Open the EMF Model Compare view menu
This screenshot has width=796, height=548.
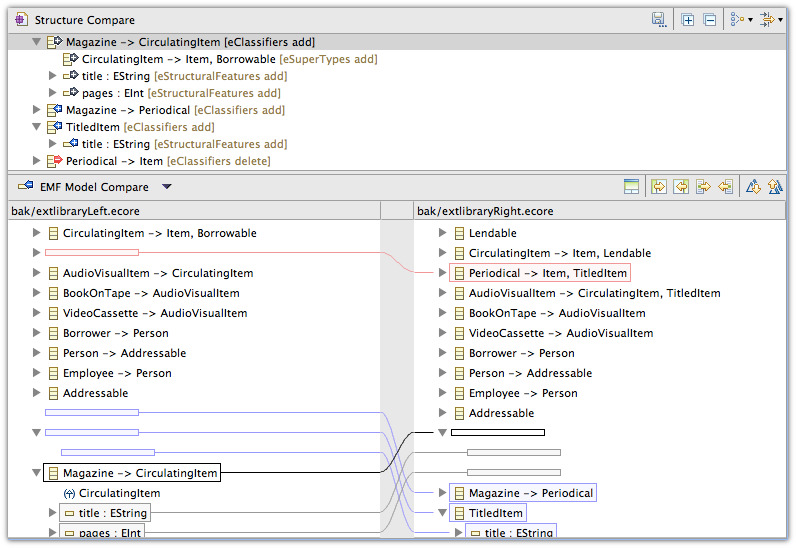point(167,186)
